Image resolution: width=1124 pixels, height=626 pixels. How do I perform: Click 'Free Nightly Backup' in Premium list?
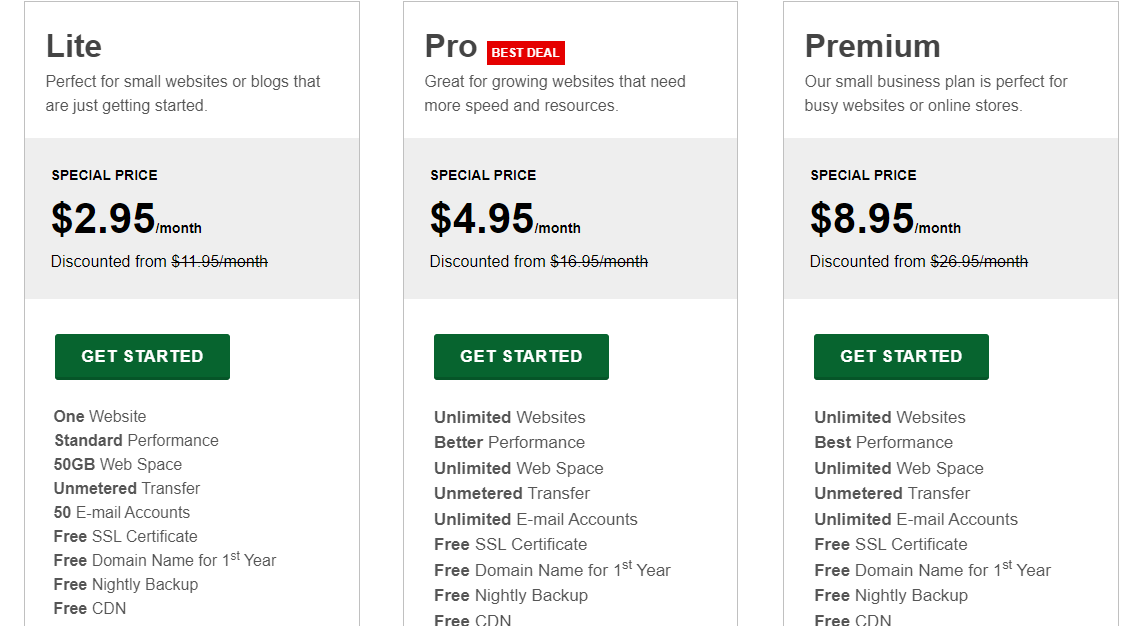point(891,595)
